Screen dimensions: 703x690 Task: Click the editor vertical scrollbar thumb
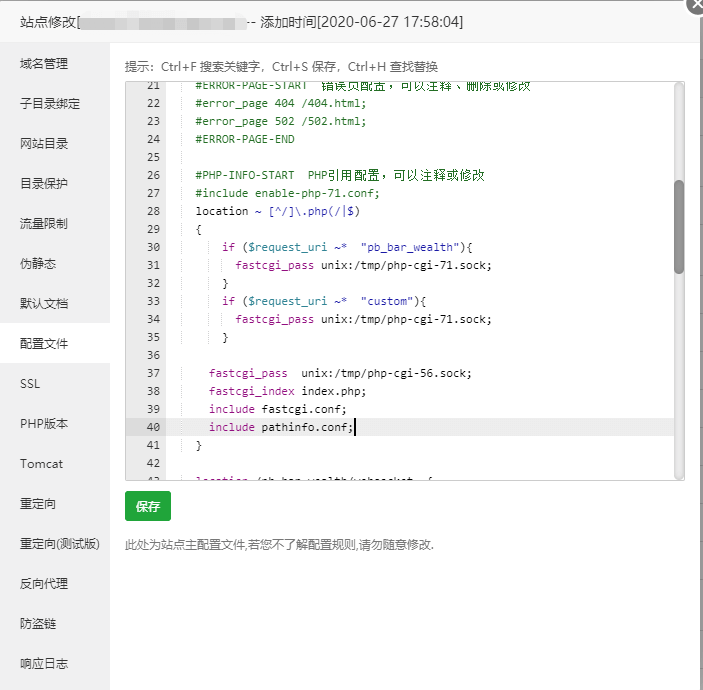click(x=679, y=227)
